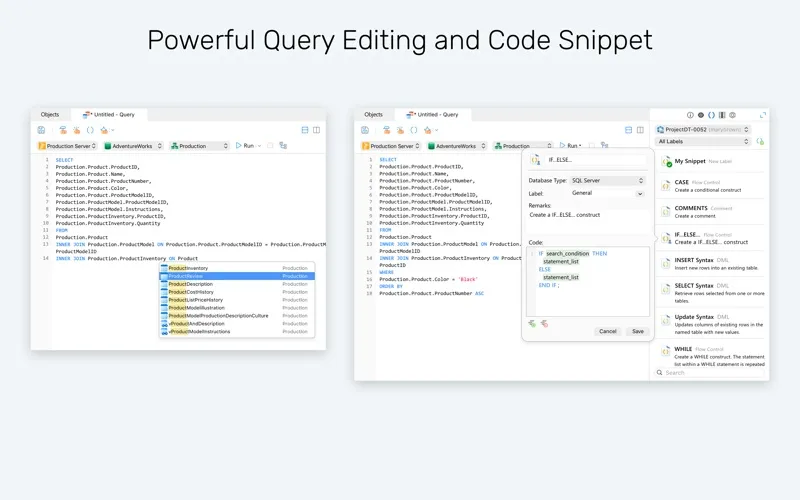This screenshot has height=500, width=800.
Task: Click the explain tree icon beside Run in the left window
Action: (x=283, y=146)
